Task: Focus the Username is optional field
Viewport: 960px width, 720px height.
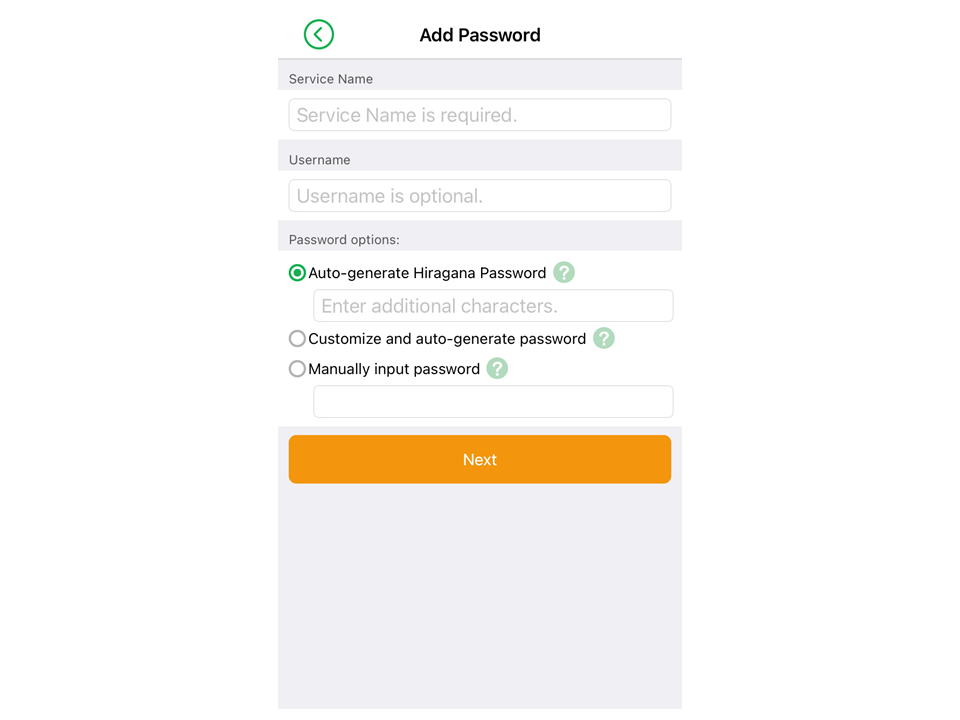Action: [479, 195]
